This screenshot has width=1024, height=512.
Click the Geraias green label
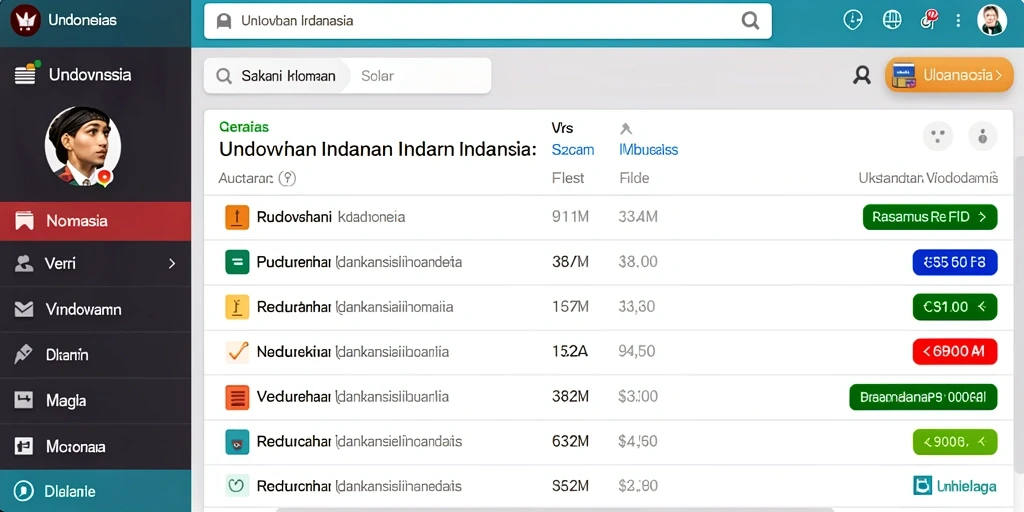(x=244, y=127)
